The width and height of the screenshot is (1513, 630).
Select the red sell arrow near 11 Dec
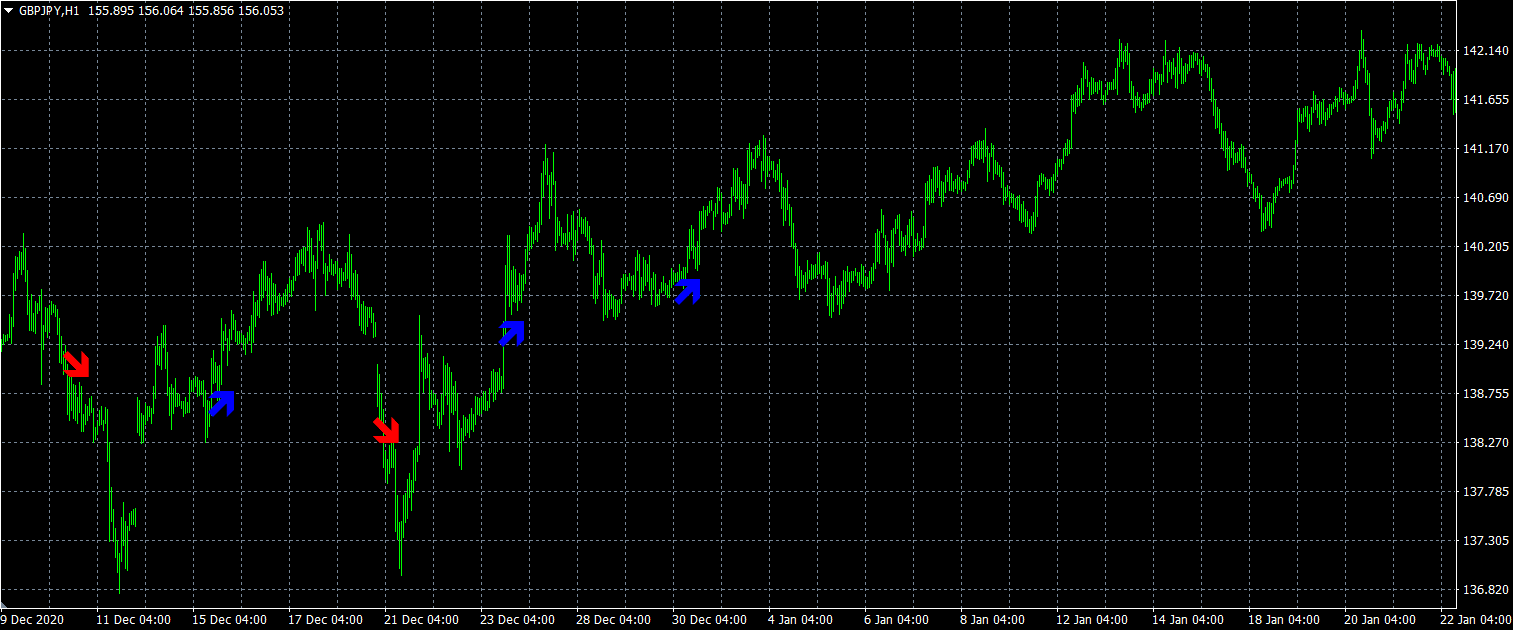tap(77, 364)
